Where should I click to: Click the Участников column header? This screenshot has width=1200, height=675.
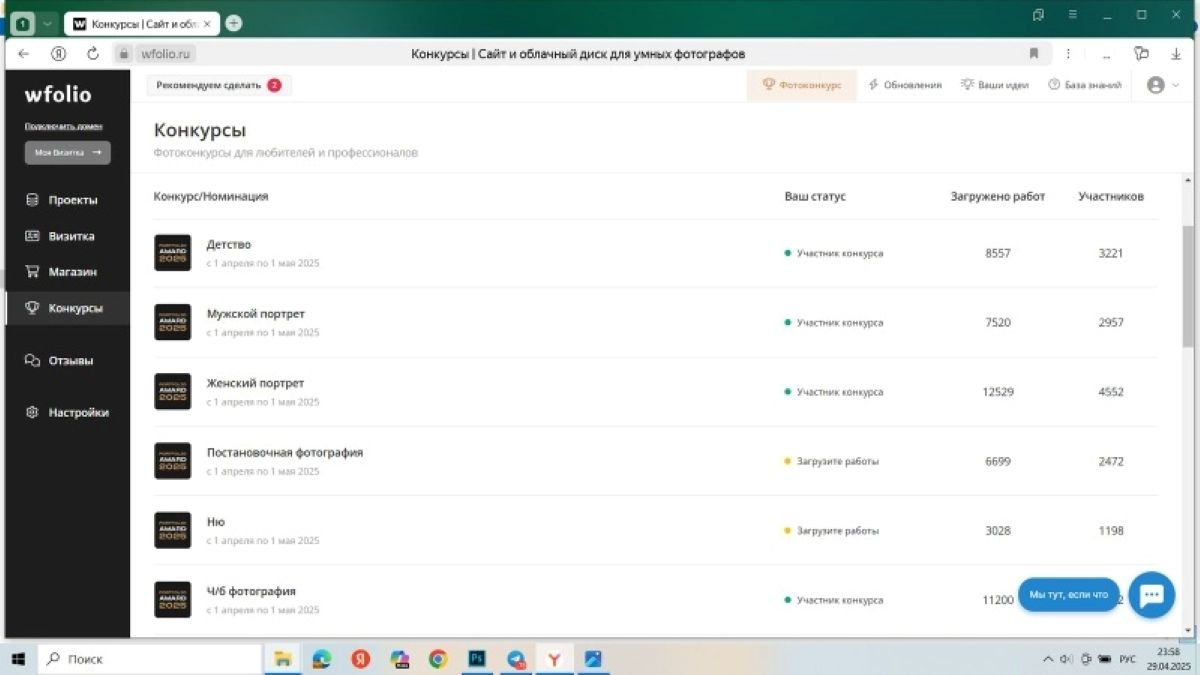1111,197
